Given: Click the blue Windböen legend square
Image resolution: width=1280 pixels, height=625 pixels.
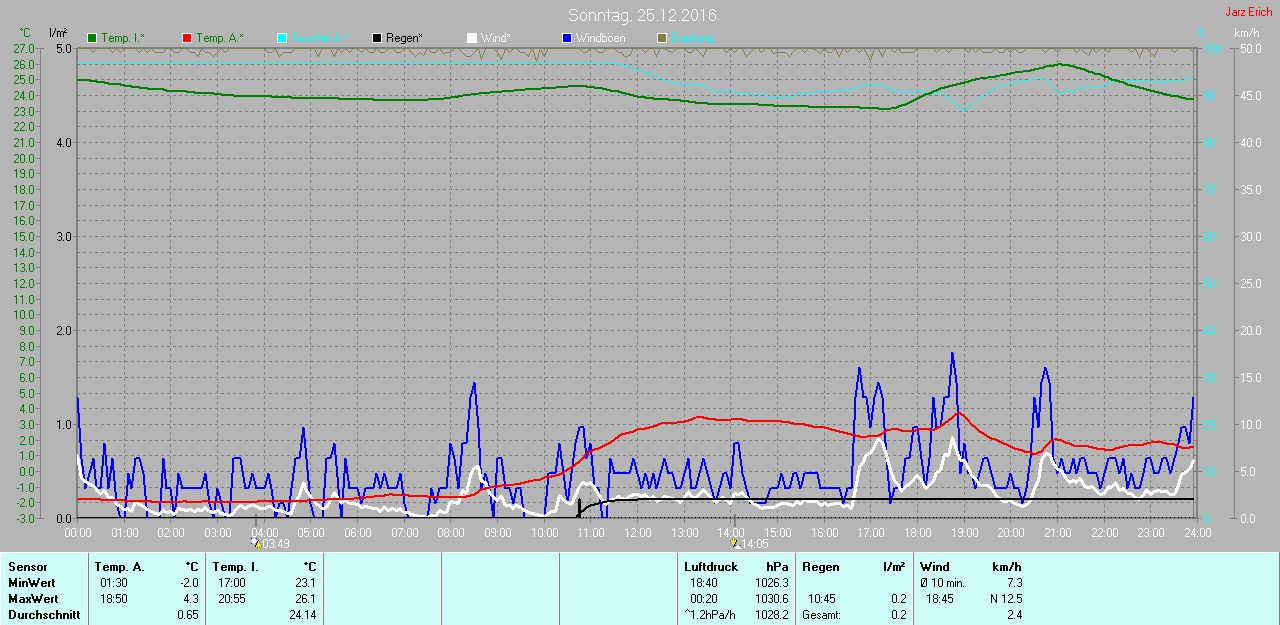Looking at the screenshot, I should click(567, 38).
